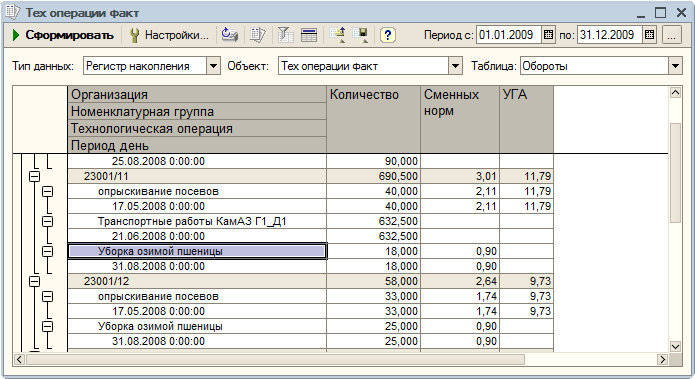
Task: Maximize the Тех операции факт window
Action: pyautogui.click(x=660, y=13)
